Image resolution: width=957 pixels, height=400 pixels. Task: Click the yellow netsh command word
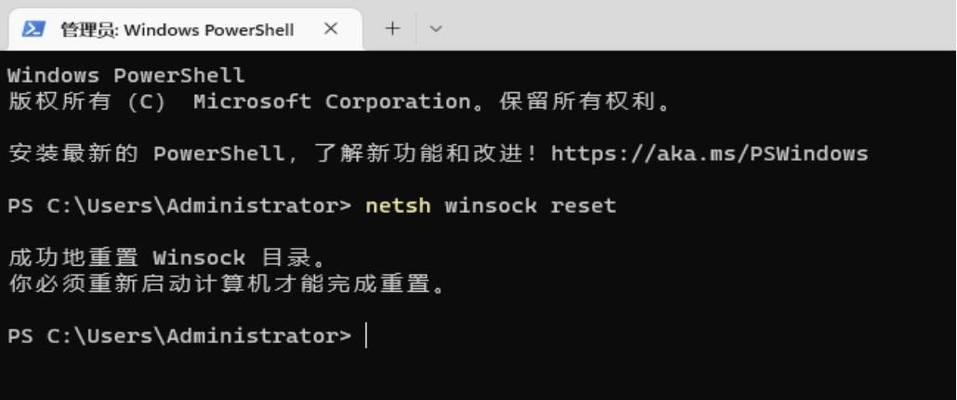tap(398, 206)
